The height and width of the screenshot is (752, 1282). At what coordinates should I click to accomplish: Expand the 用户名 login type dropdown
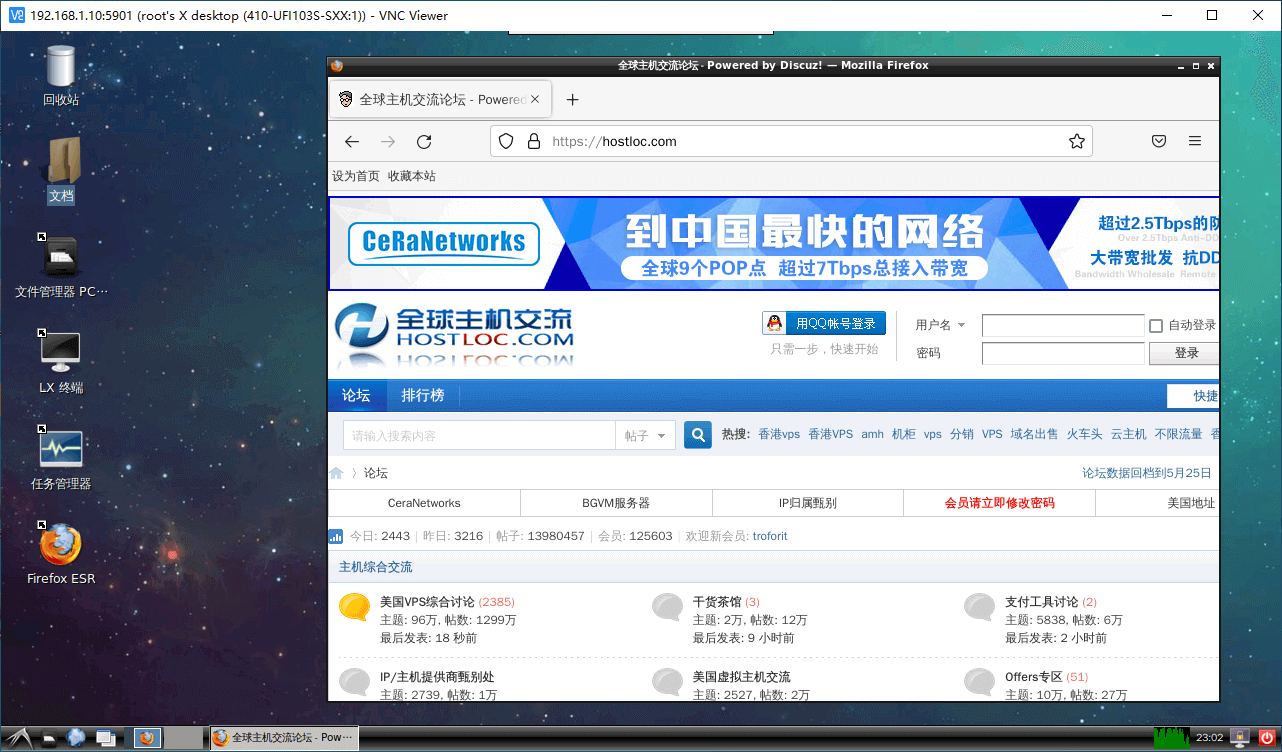pyautogui.click(x=941, y=325)
